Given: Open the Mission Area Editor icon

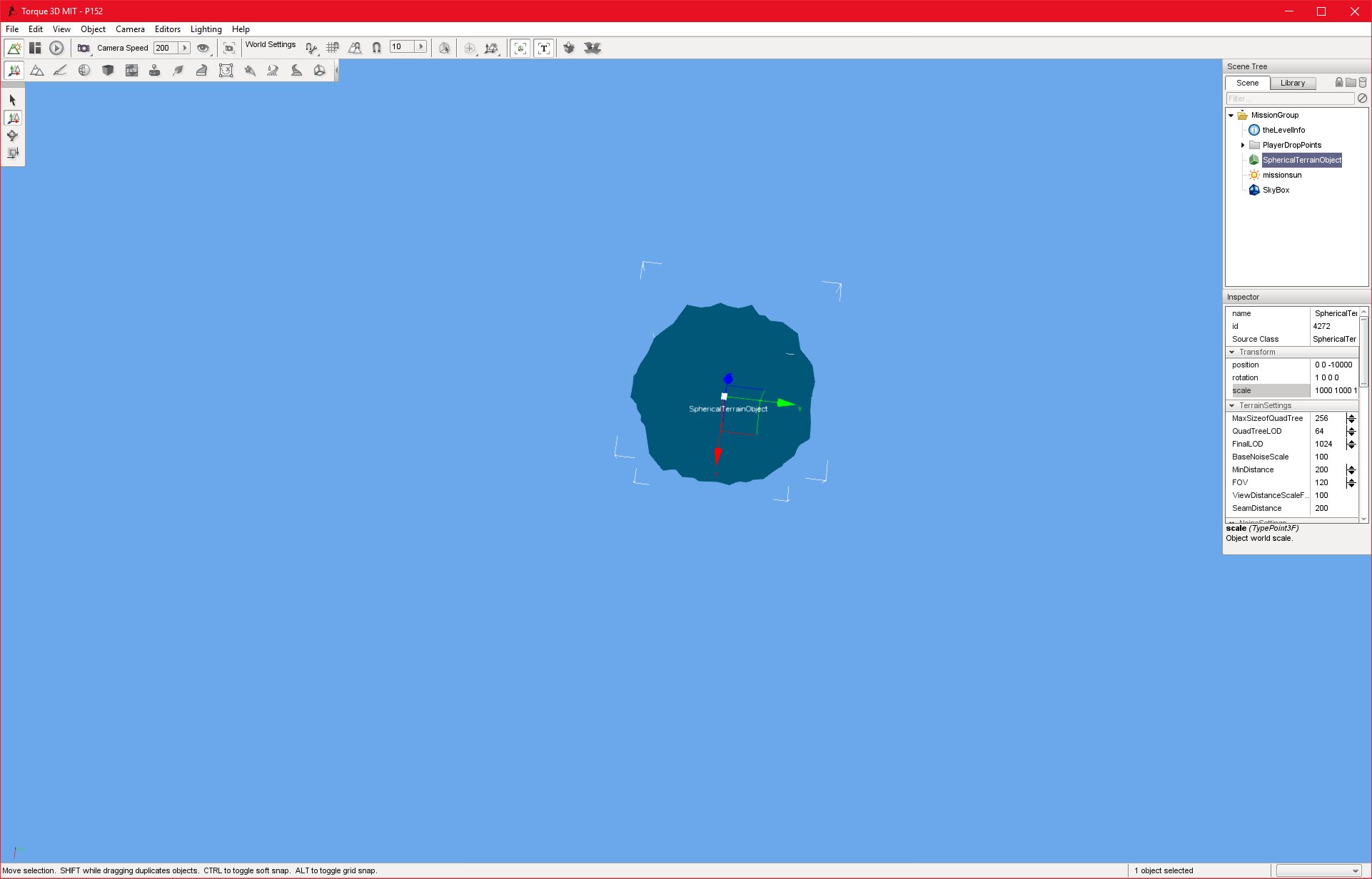Looking at the screenshot, I should 226,70.
